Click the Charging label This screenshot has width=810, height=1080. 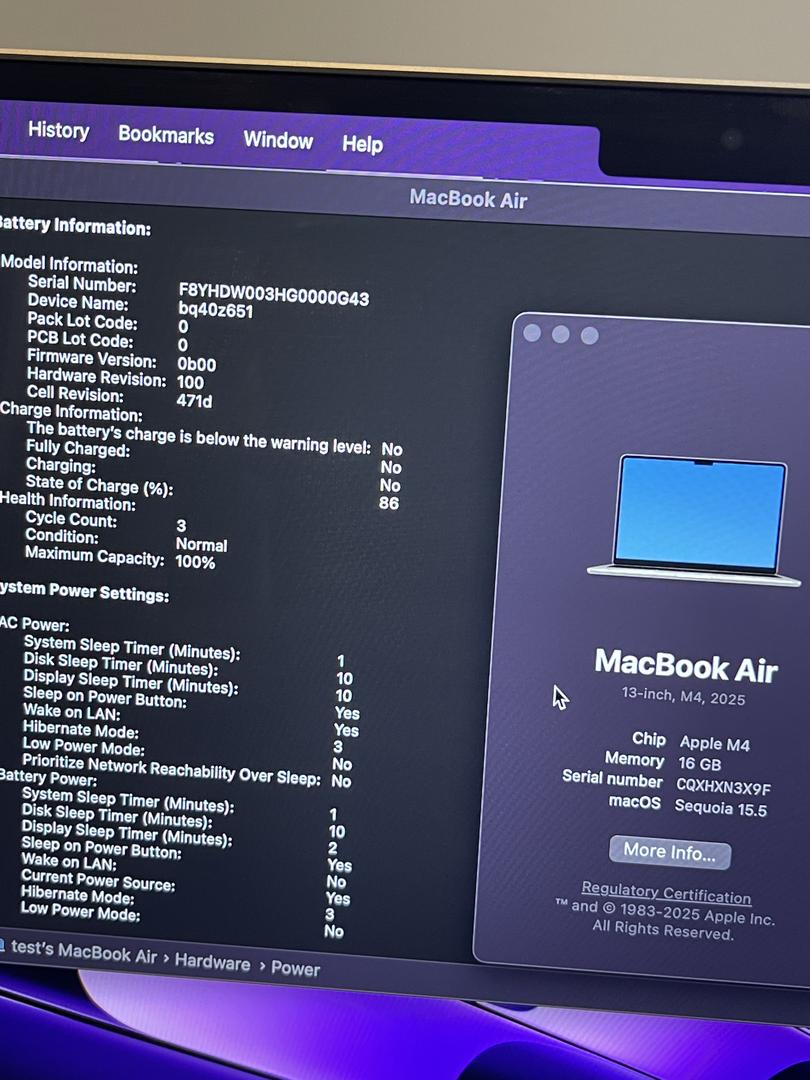tap(61, 465)
